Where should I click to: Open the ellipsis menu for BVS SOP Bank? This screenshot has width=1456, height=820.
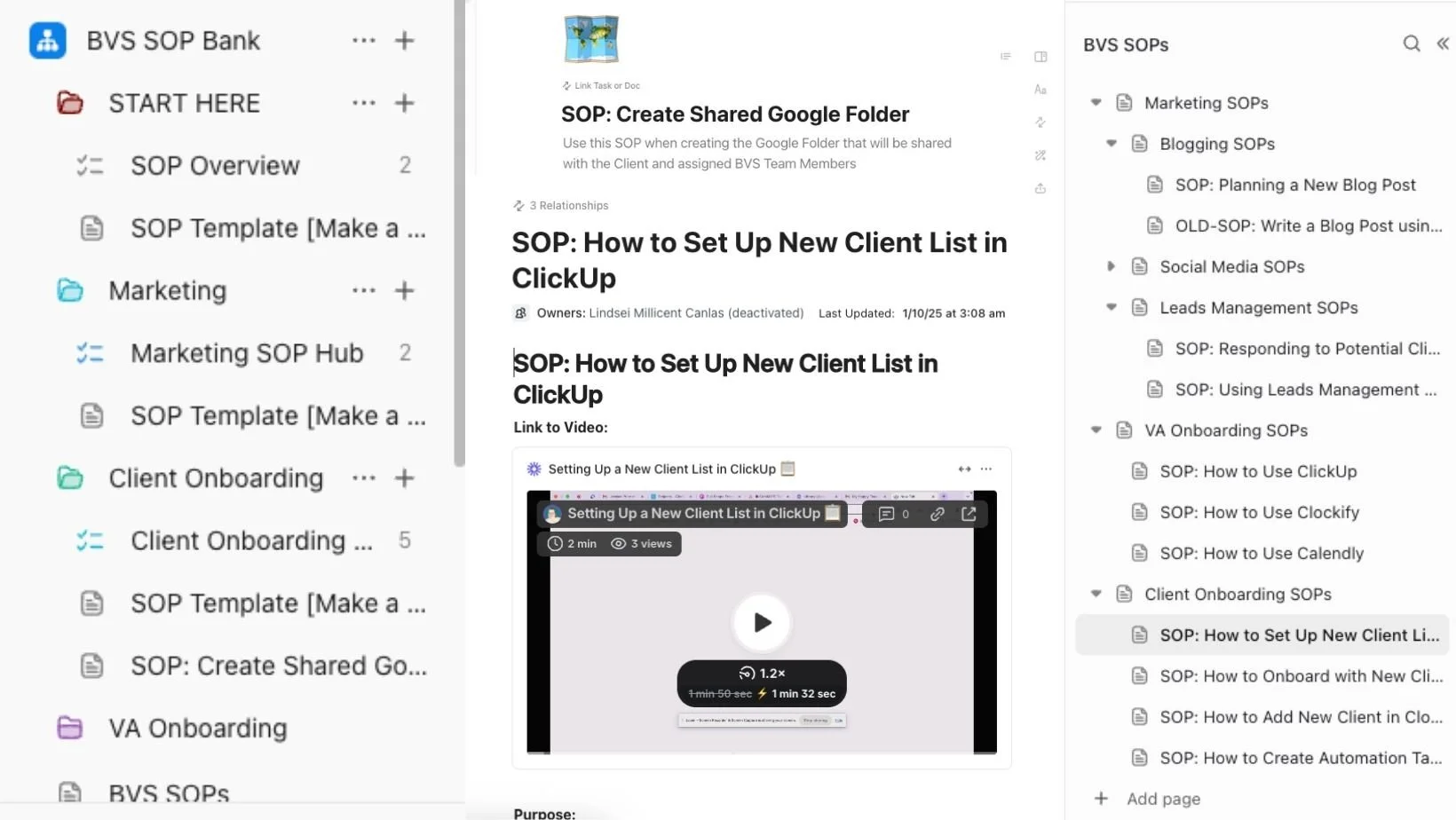pyautogui.click(x=363, y=41)
